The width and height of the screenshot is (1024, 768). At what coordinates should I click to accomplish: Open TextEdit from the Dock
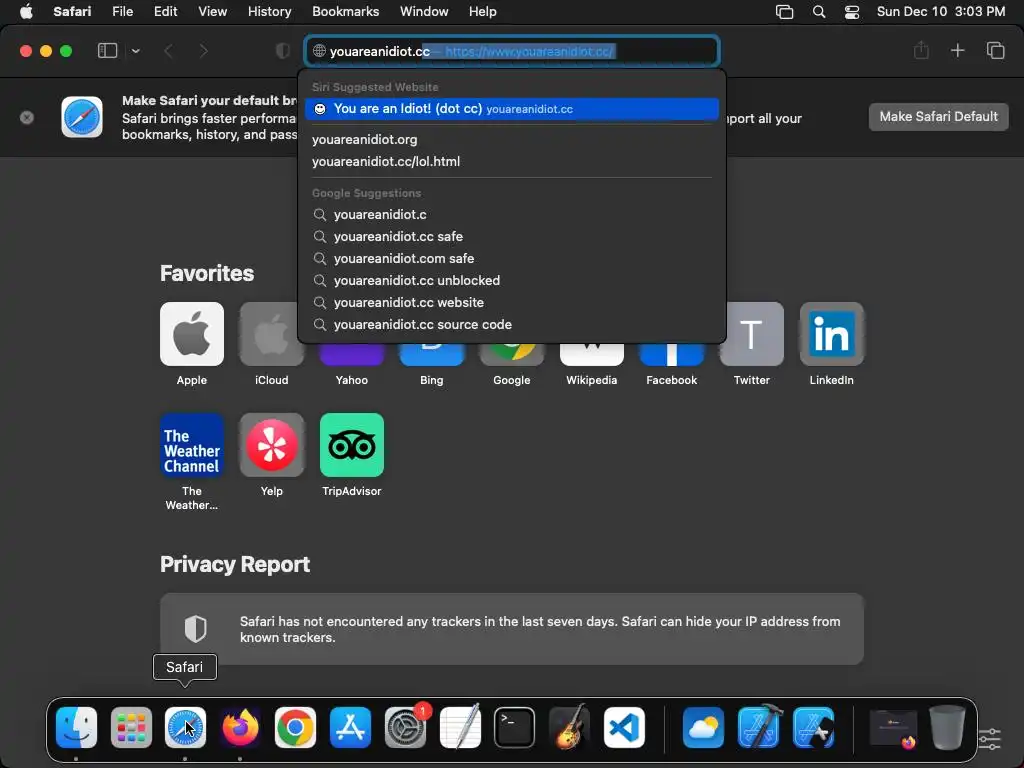(x=460, y=727)
